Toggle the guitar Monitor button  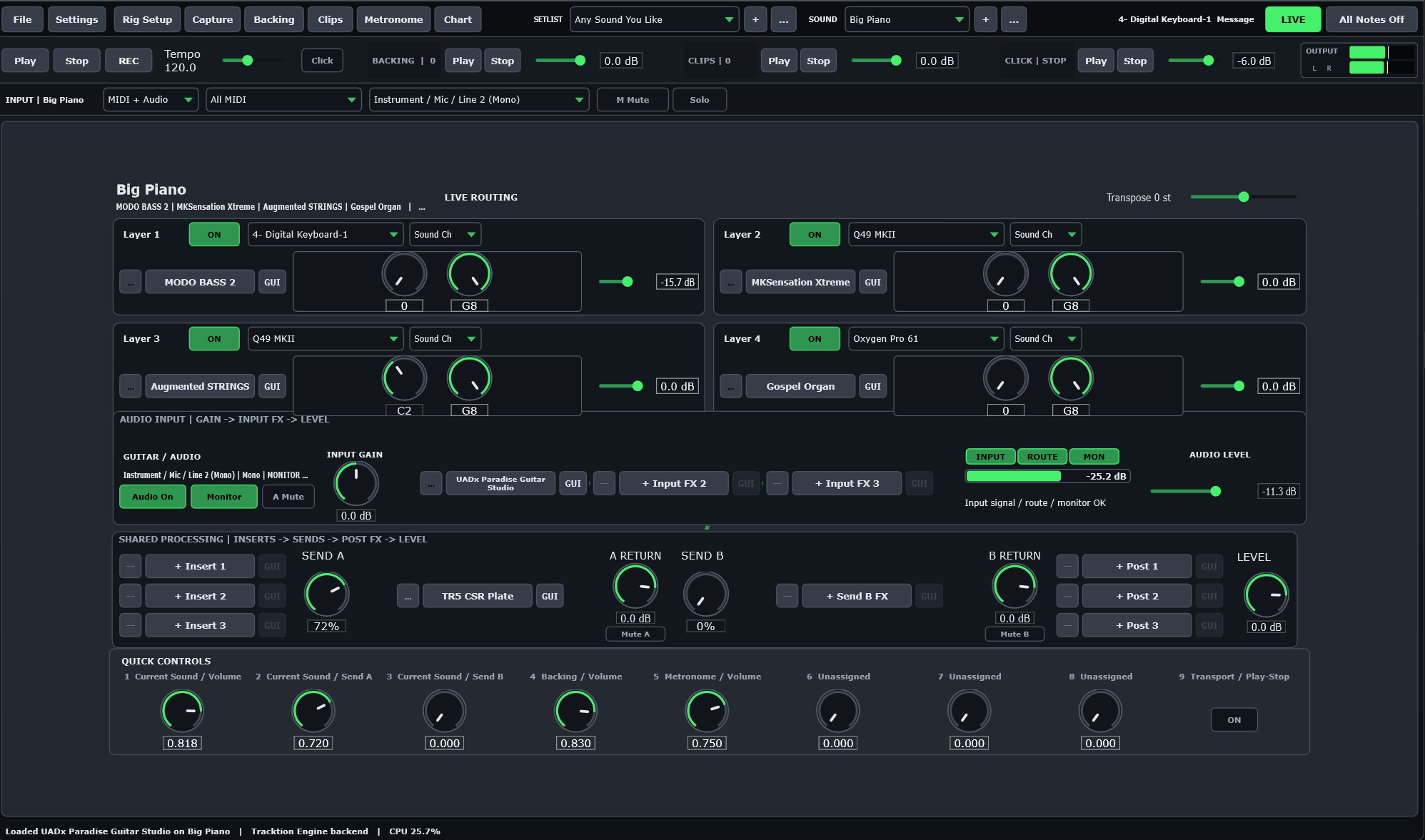pos(224,496)
